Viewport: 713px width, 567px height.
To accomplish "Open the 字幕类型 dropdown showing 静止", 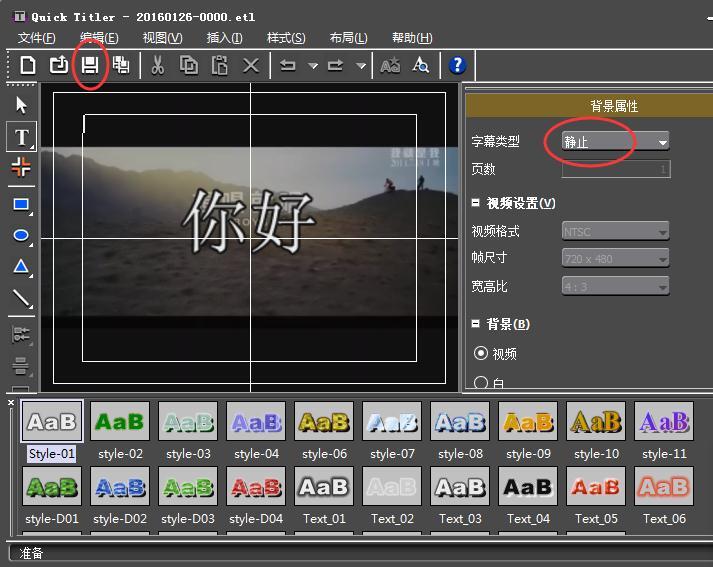I will point(616,142).
